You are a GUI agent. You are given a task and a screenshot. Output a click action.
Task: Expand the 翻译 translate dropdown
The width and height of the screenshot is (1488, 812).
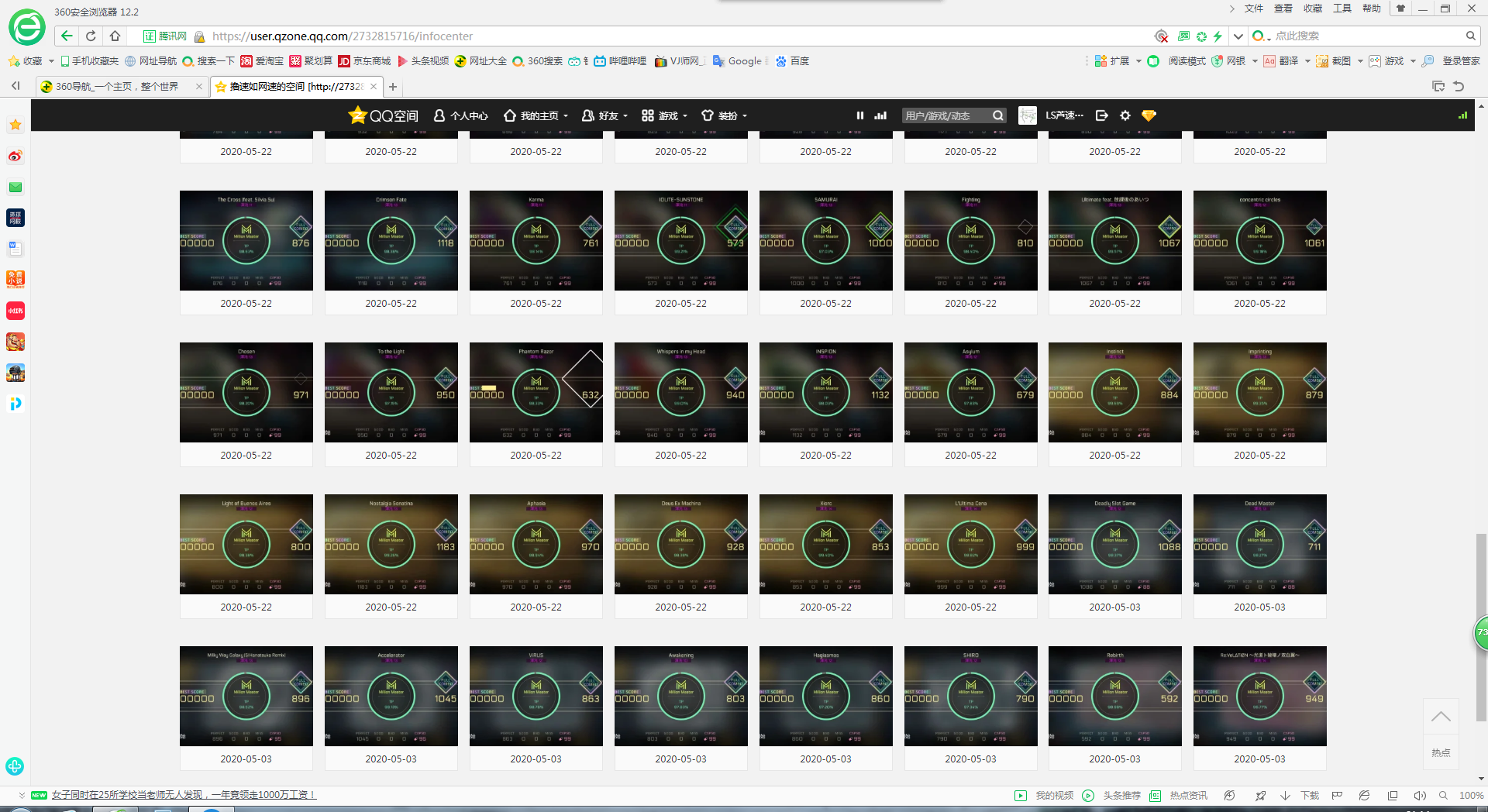[x=1307, y=61]
